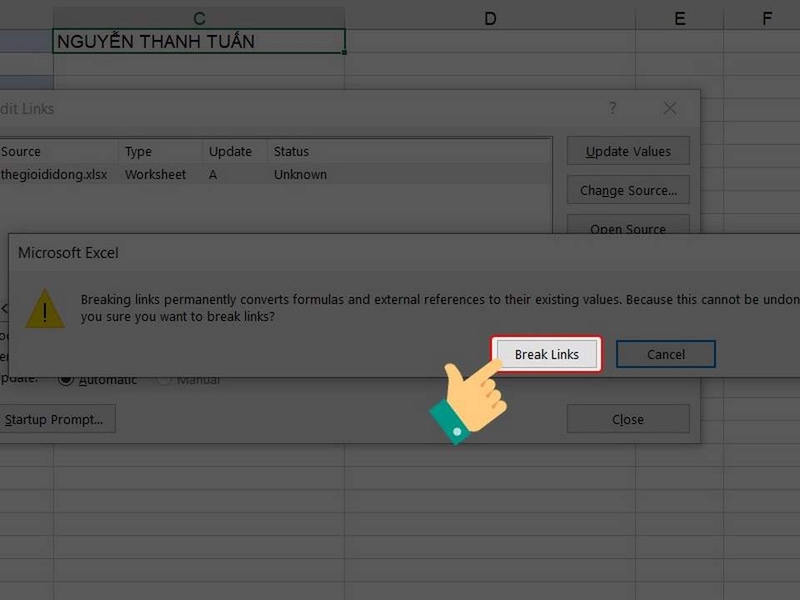Viewport: 800px width, 600px height.
Task: Click Update column header
Action: (x=235, y=152)
